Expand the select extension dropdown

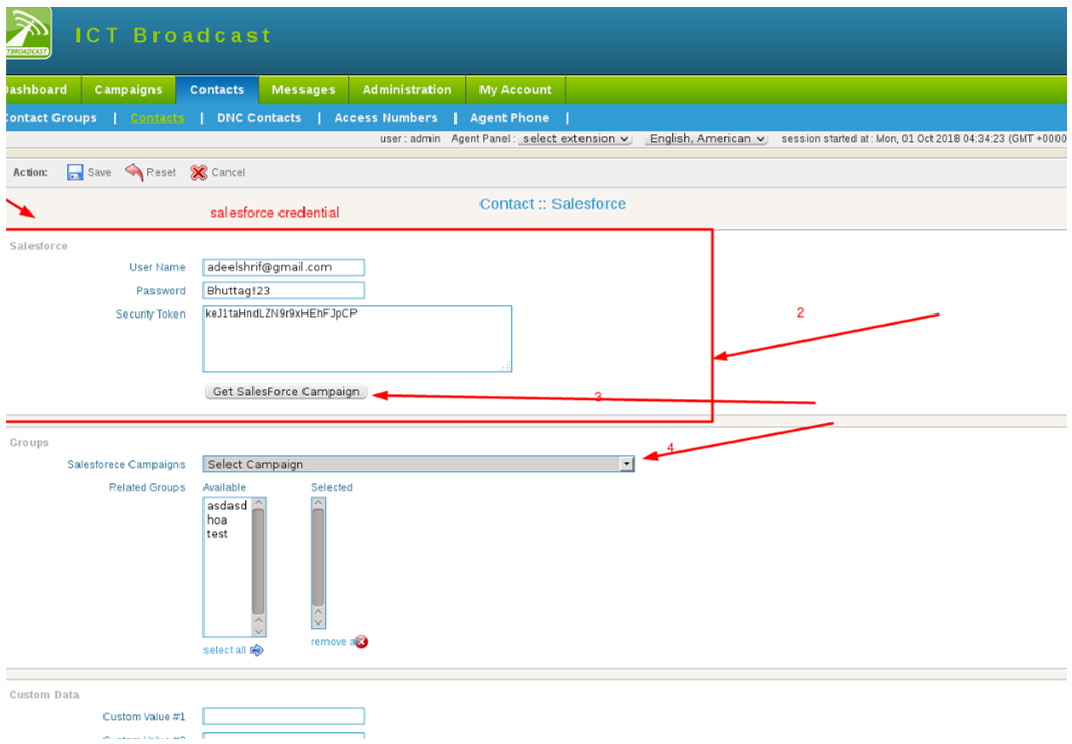coord(575,139)
